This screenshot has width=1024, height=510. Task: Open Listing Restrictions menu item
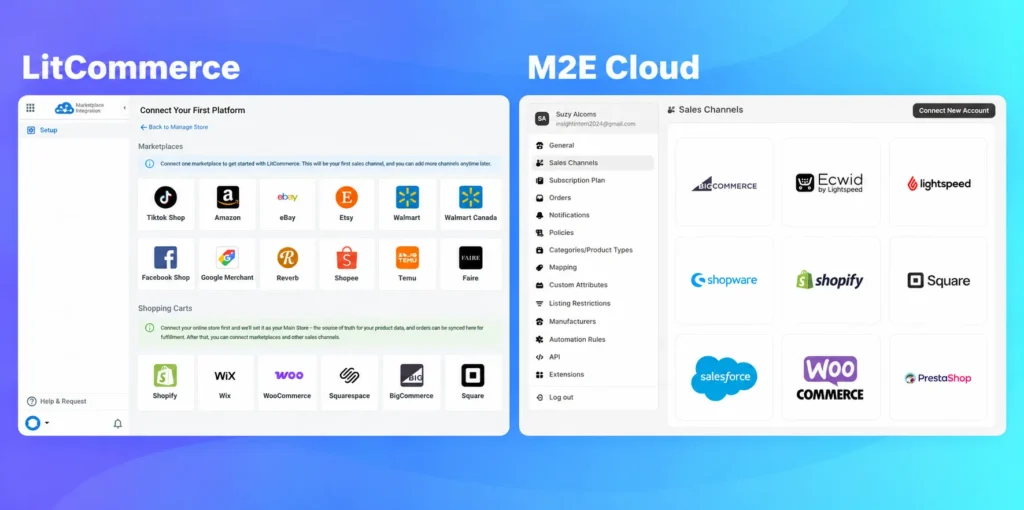tap(593, 303)
